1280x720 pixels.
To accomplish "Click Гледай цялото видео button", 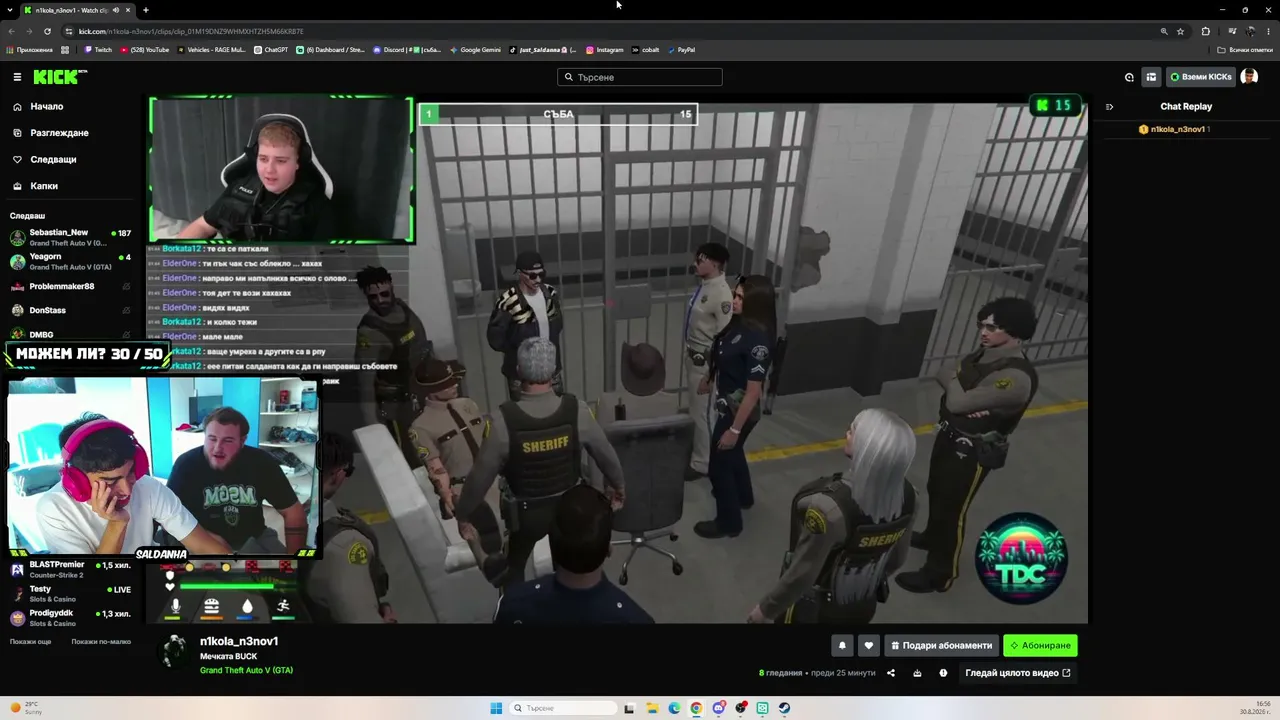I will coord(1017,673).
